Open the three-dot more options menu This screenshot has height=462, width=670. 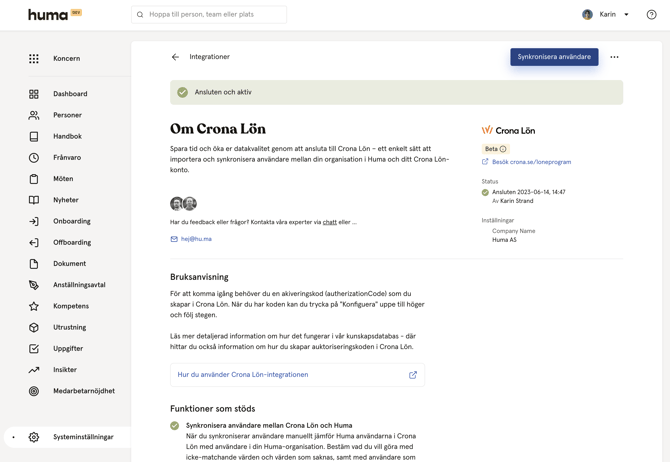[614, 57]
